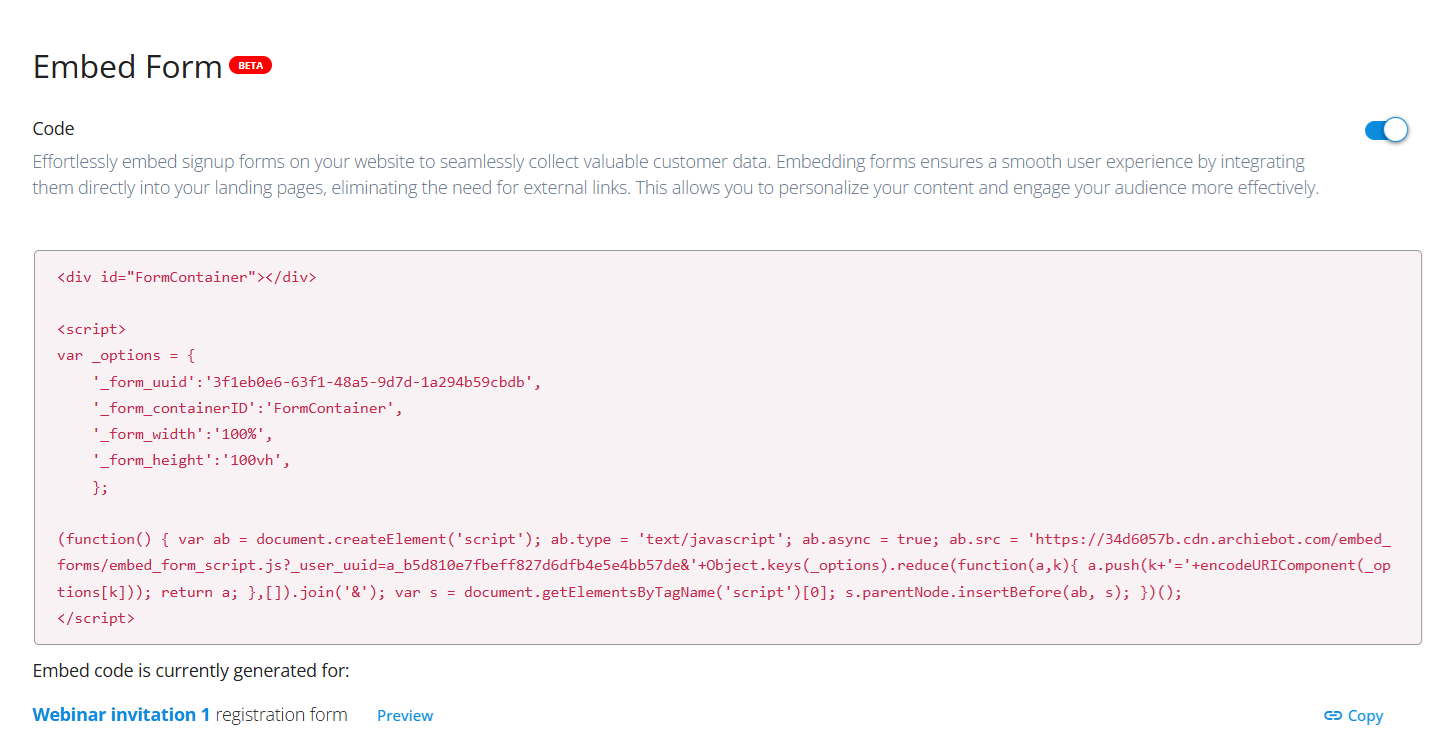Click the FormContainer div line in the code
The width and height of the screenshot is (1451, 742).
coord(187,277)
